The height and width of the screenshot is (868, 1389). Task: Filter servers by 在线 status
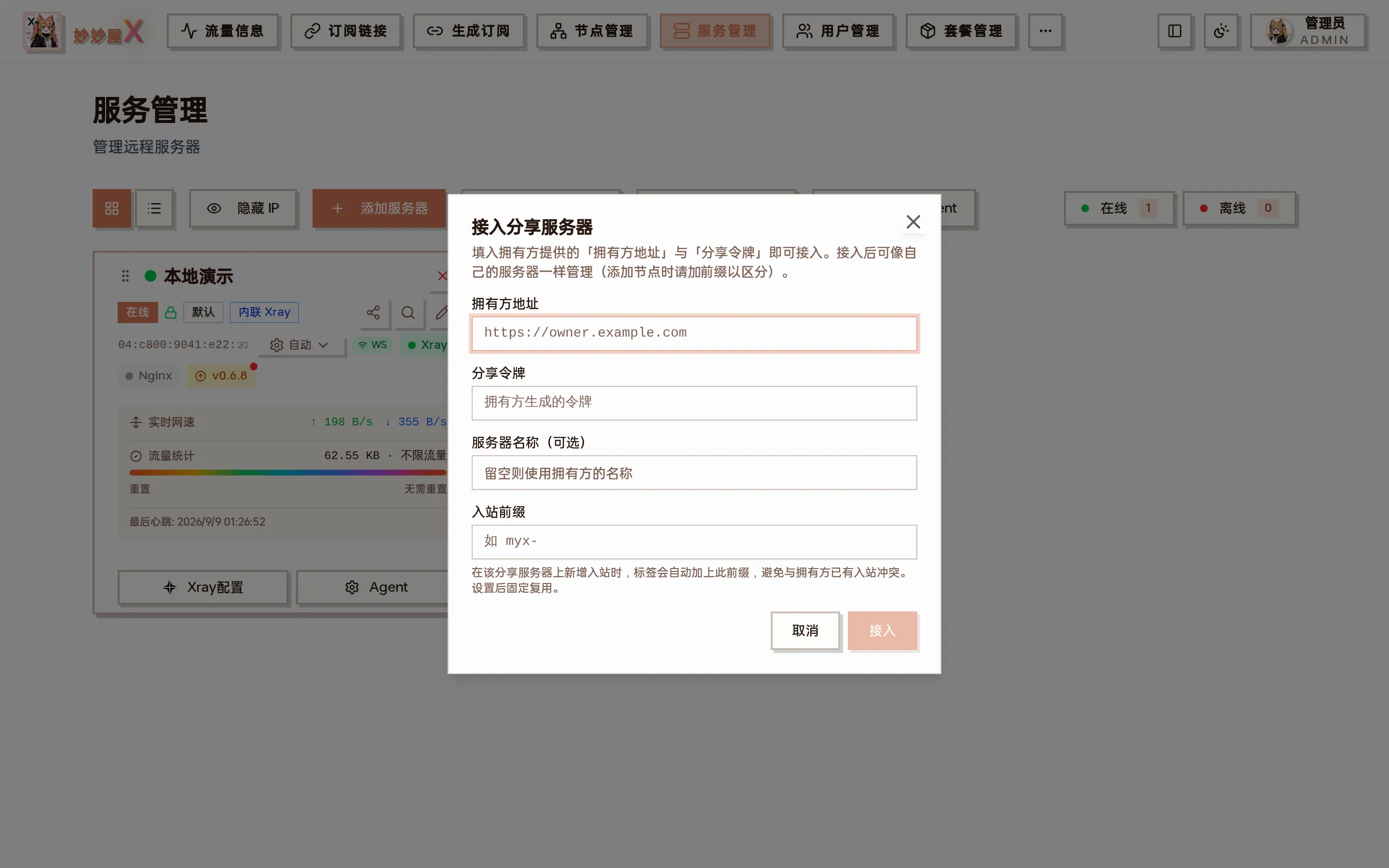[x=1118, y=208]
